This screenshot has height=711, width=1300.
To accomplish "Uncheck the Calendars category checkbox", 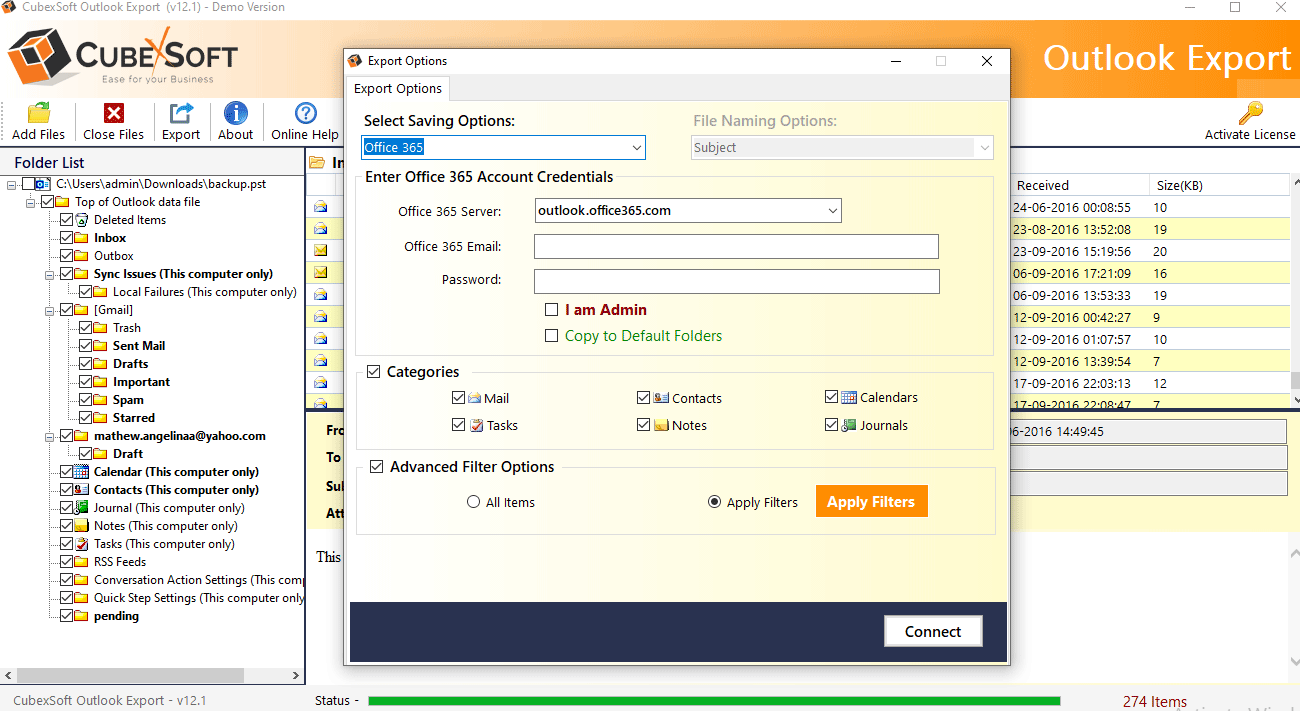I will [832, 397].
